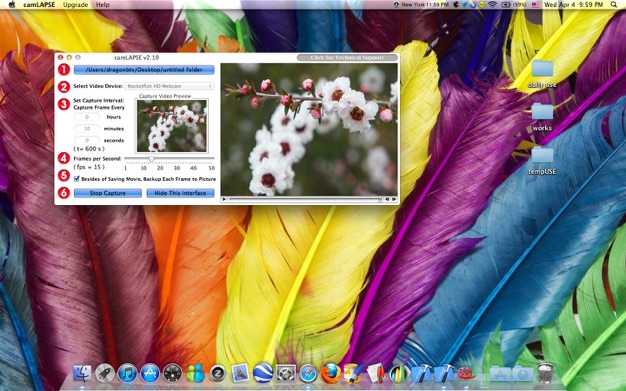Click the large flower movie preview
The image size is (626, 391).
tap(309, 129)
